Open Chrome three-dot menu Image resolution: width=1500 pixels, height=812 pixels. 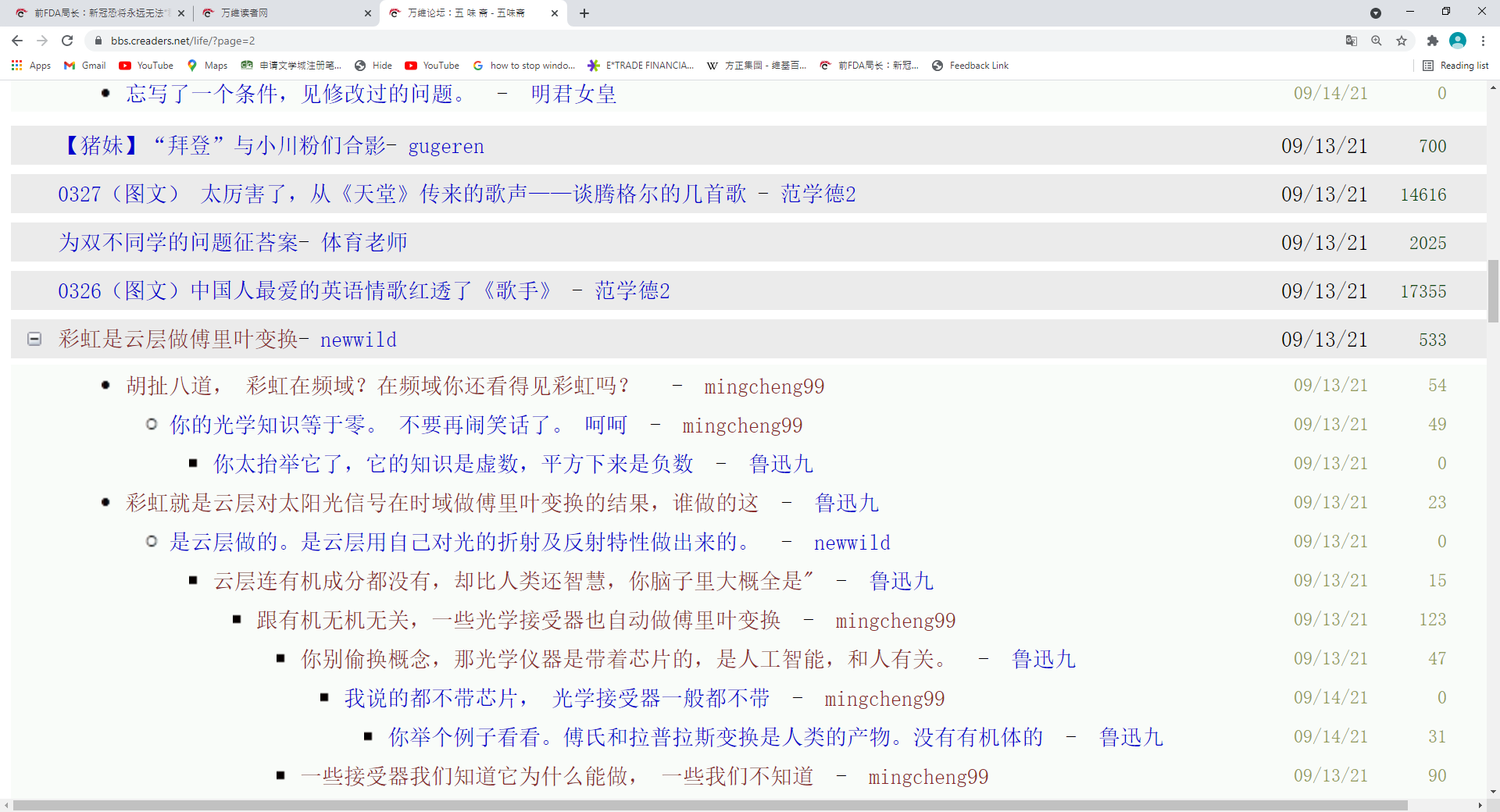click(x=1483, y=41)
